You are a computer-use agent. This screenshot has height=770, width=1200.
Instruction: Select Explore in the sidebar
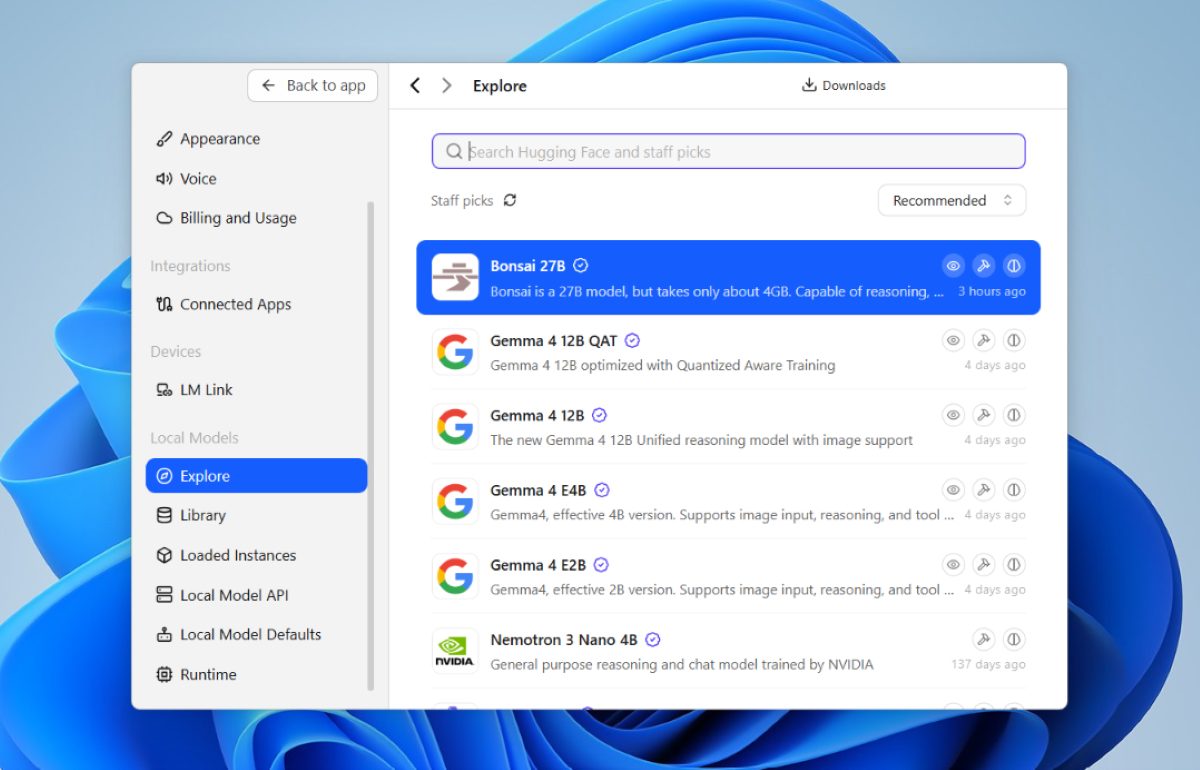pos(257,476)
